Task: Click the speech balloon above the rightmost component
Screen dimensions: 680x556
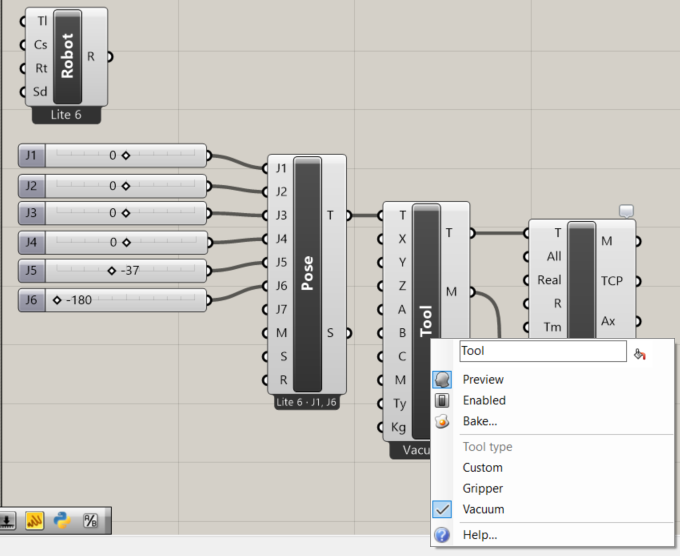Action: coord(626,211)
